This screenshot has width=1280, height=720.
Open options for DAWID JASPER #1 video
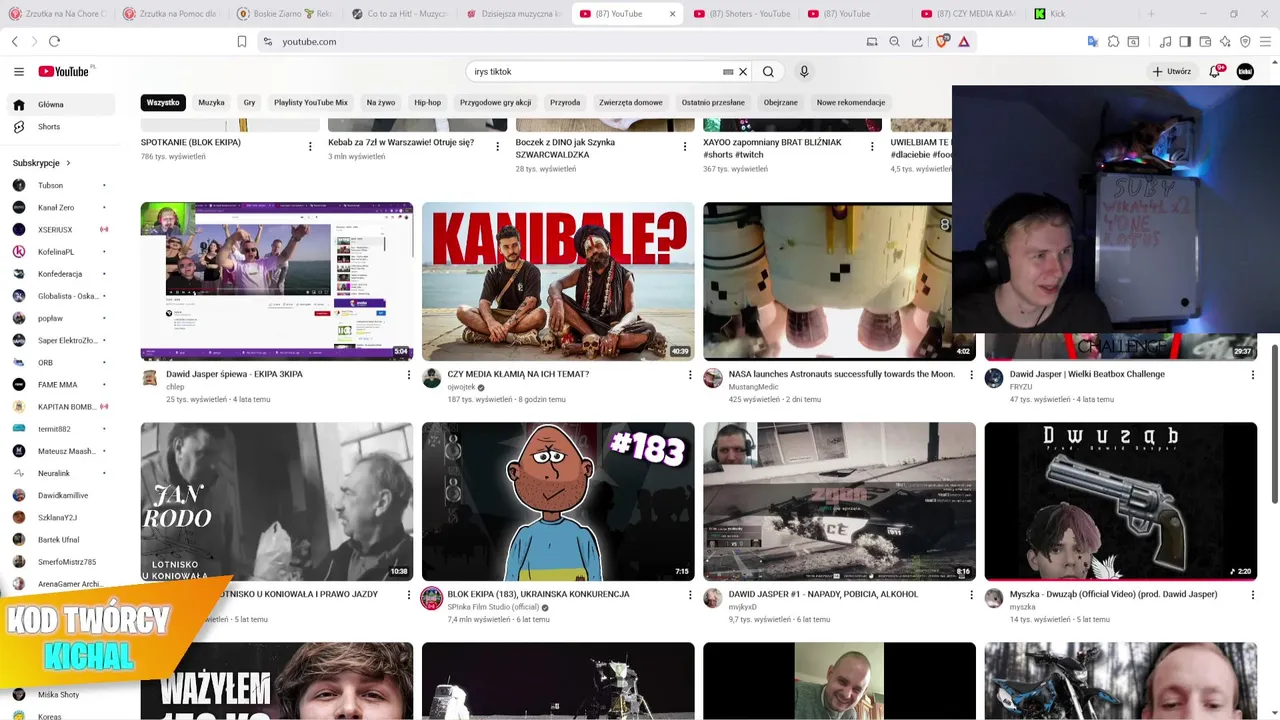[970, 595]
